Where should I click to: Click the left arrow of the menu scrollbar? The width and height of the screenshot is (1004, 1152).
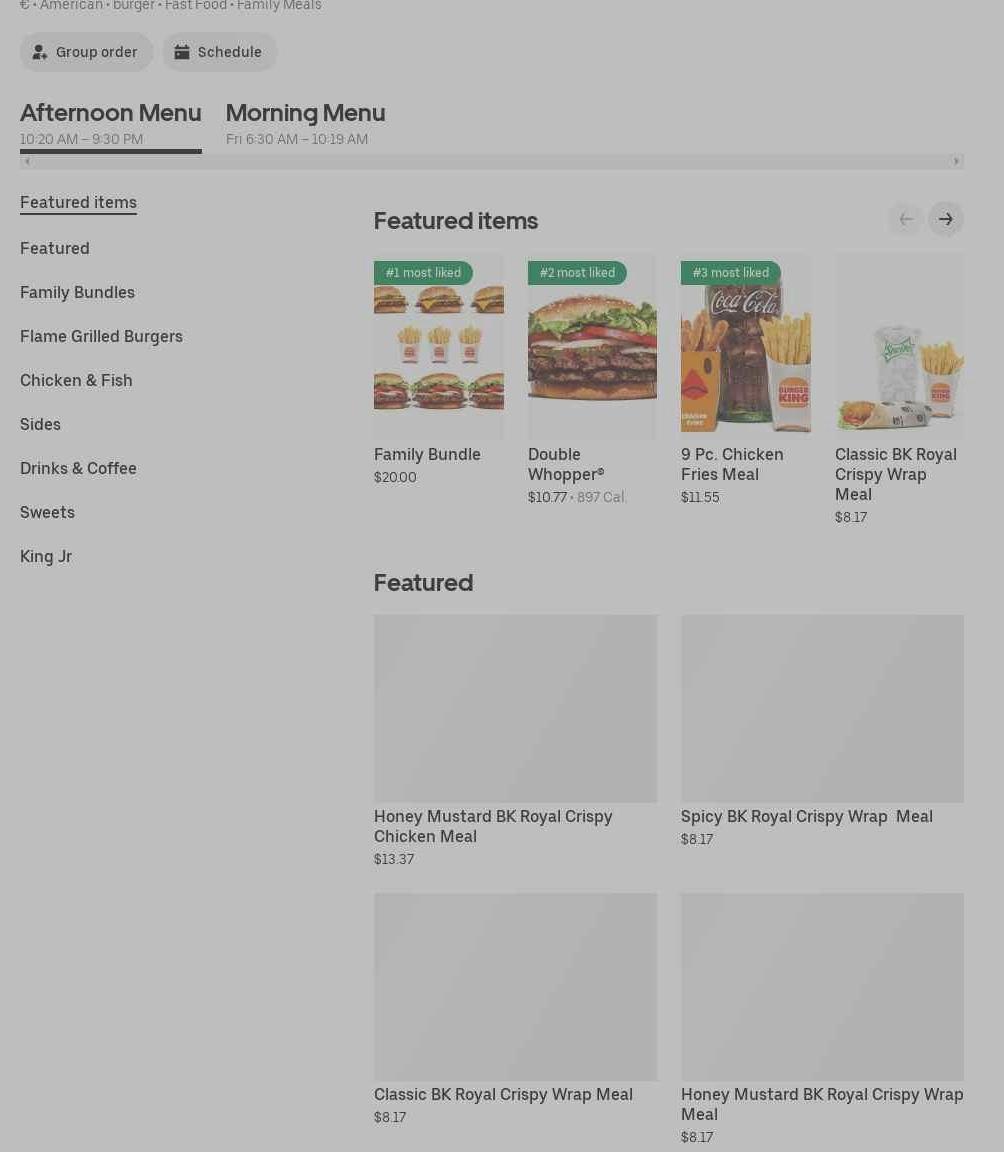tap(27, 162)
